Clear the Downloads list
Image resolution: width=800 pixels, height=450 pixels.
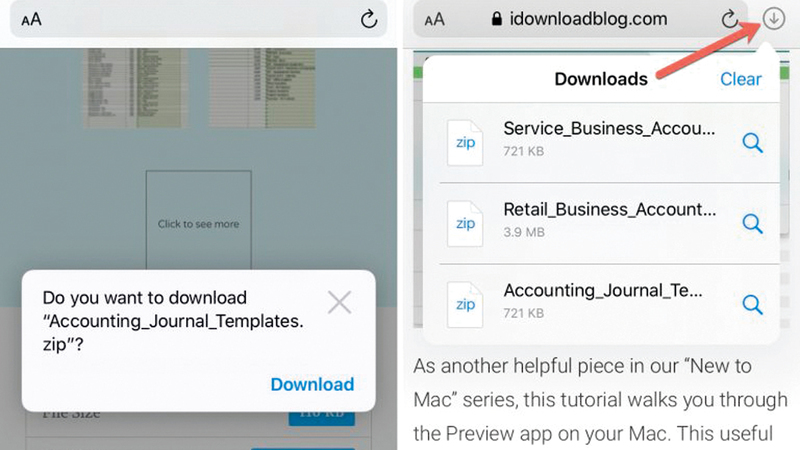740,79
